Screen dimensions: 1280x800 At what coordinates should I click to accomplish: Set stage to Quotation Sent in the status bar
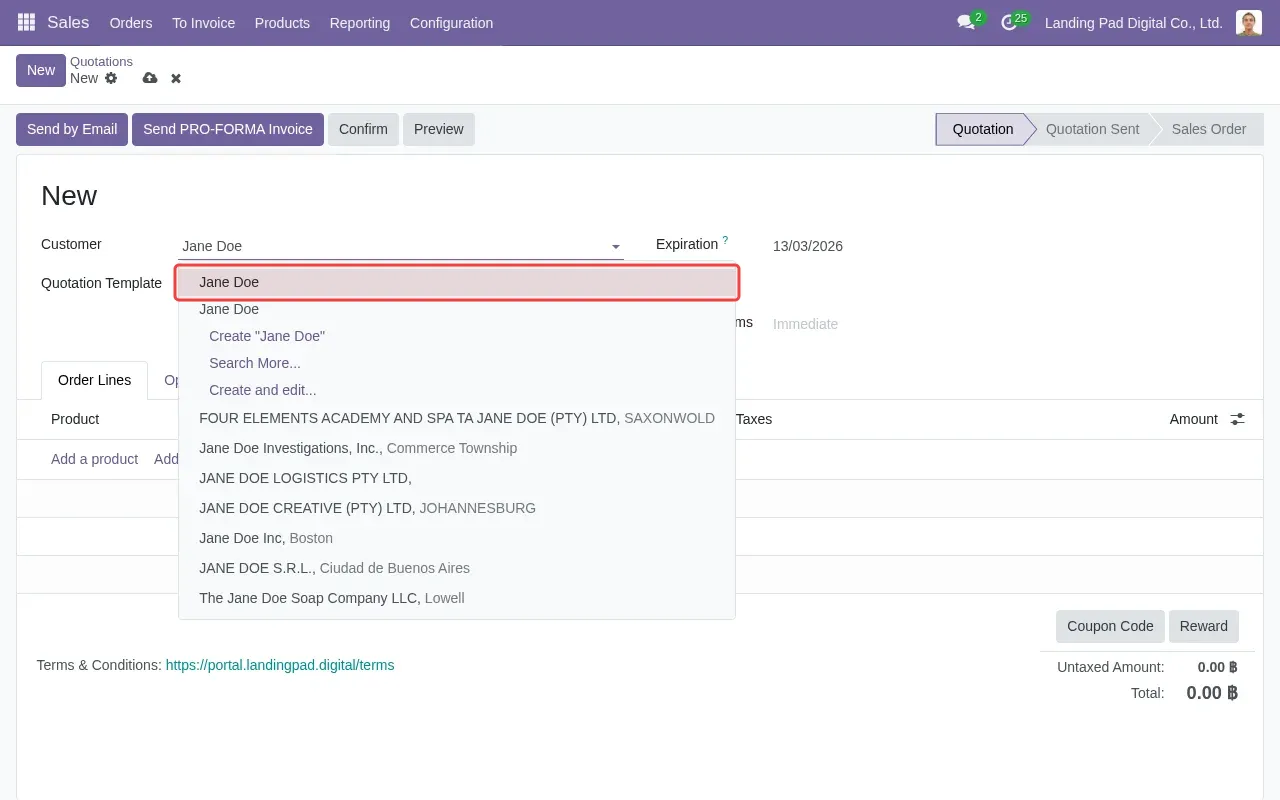tap(1092, 129)
